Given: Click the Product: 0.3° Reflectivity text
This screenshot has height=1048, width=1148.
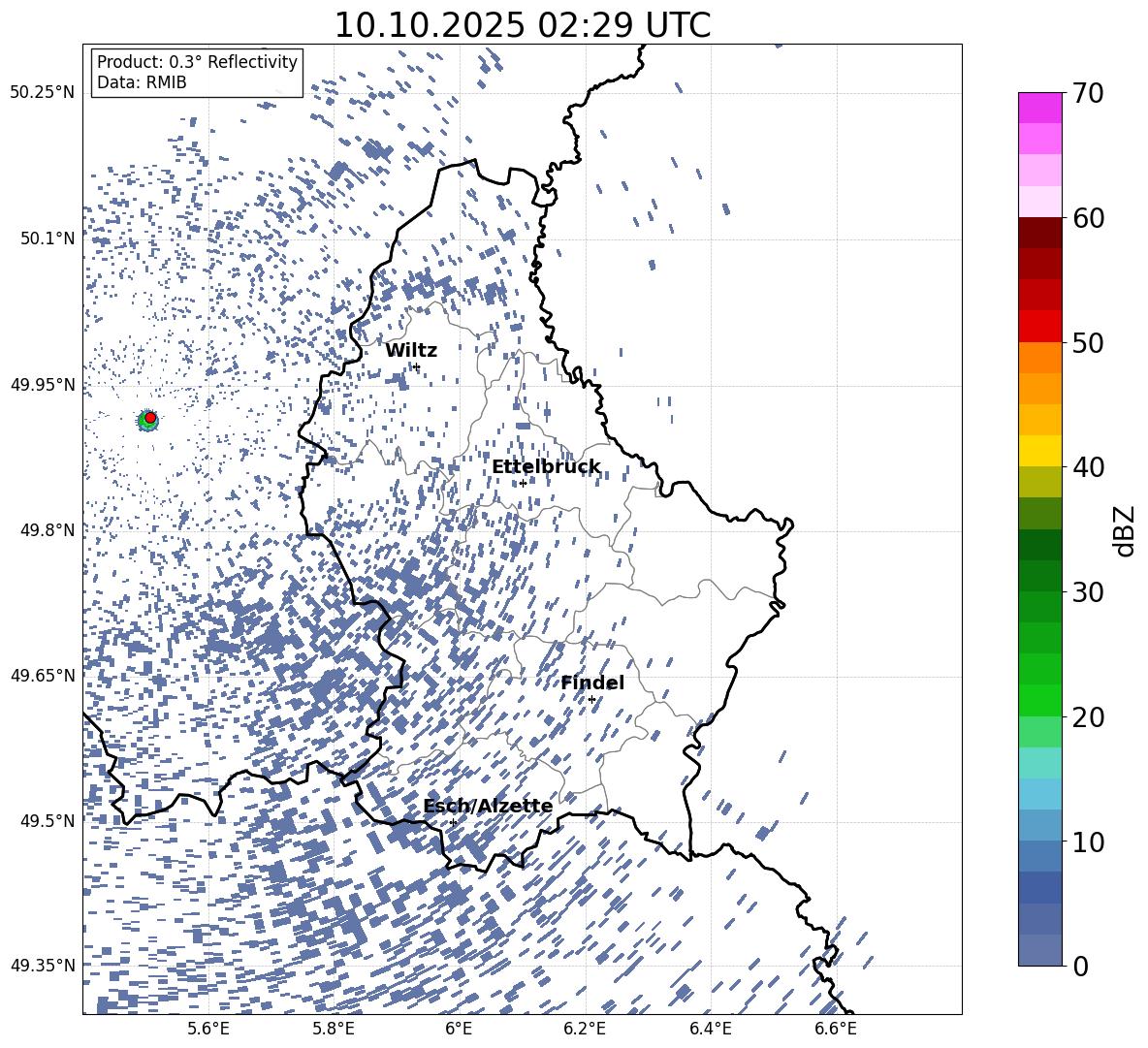Looking at the screenshot, I should (197, 62).
